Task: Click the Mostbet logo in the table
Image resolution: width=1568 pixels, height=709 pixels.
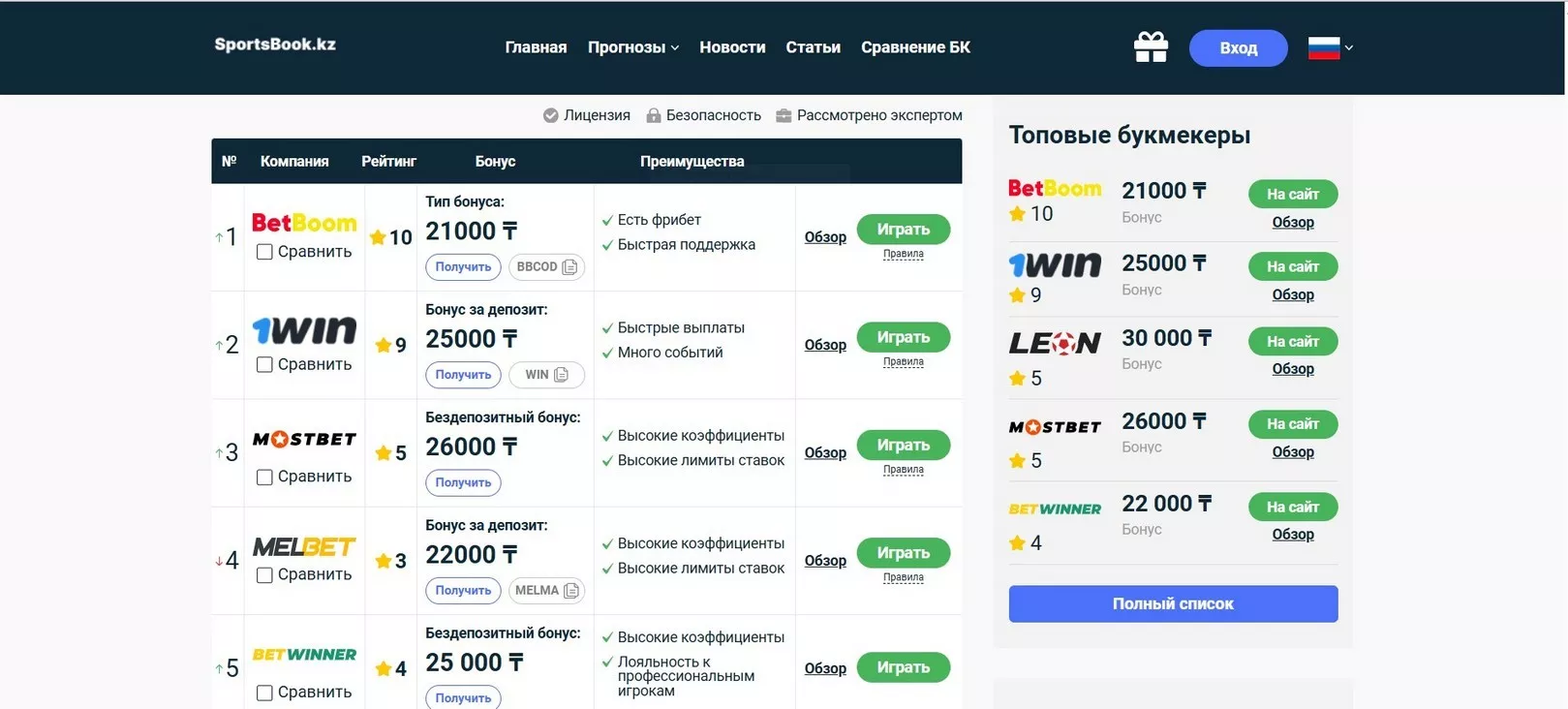Action: [x=304, y=440]
